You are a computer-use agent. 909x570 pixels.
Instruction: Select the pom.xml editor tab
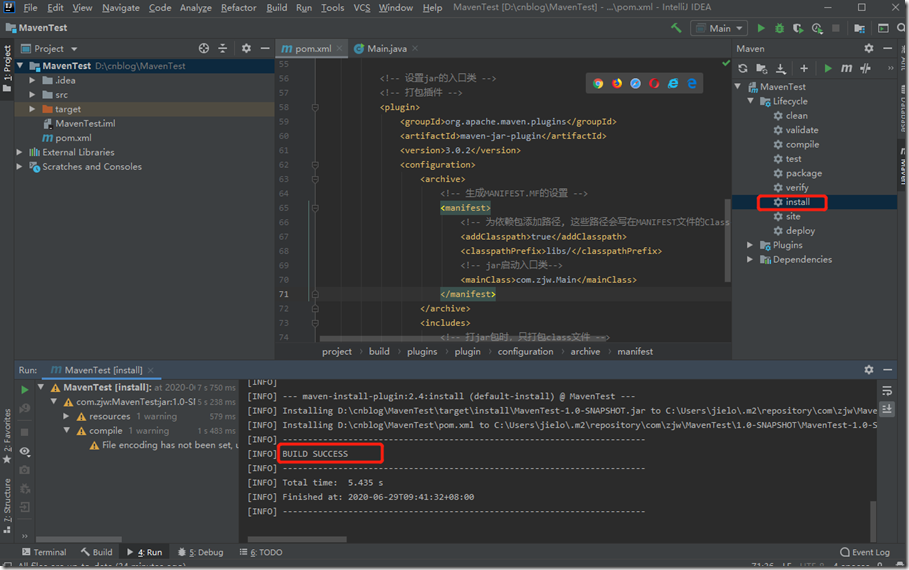pos(312,49)
